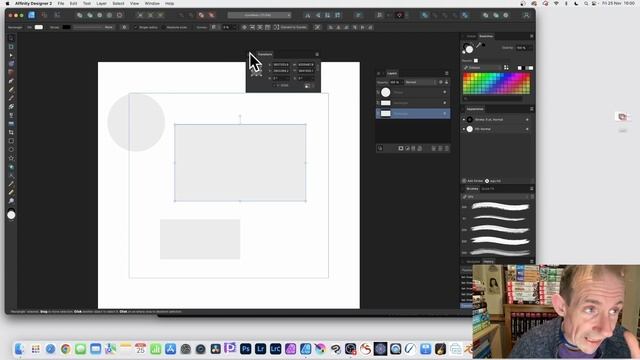640x360 pixels.
Task: Open the Appearance panel options menu
Action: tap(531, 109)
